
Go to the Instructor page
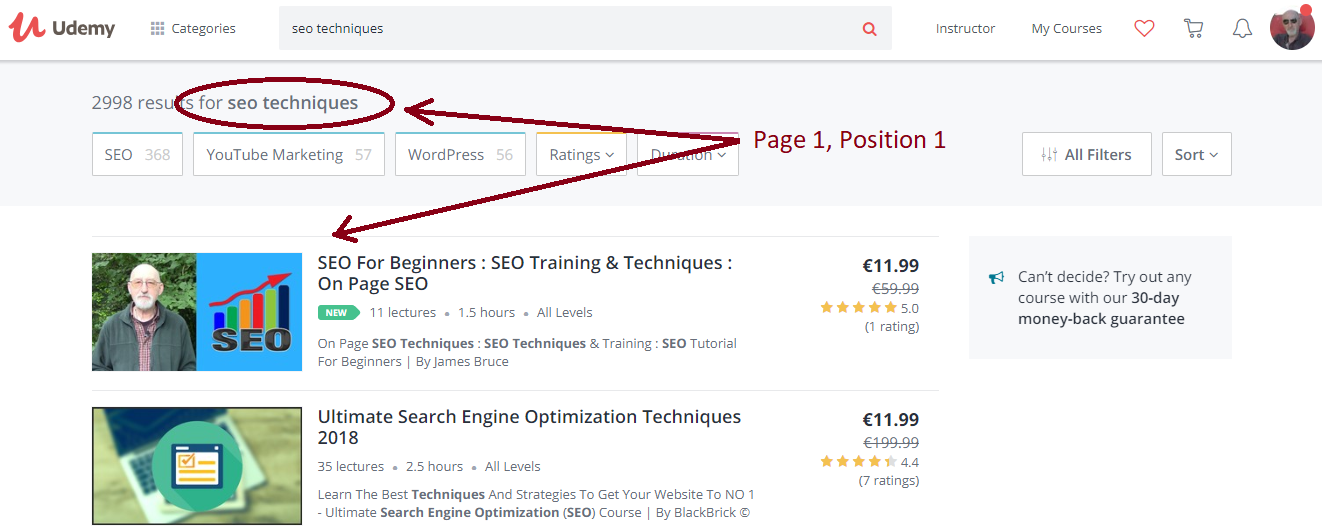[965, 29]
